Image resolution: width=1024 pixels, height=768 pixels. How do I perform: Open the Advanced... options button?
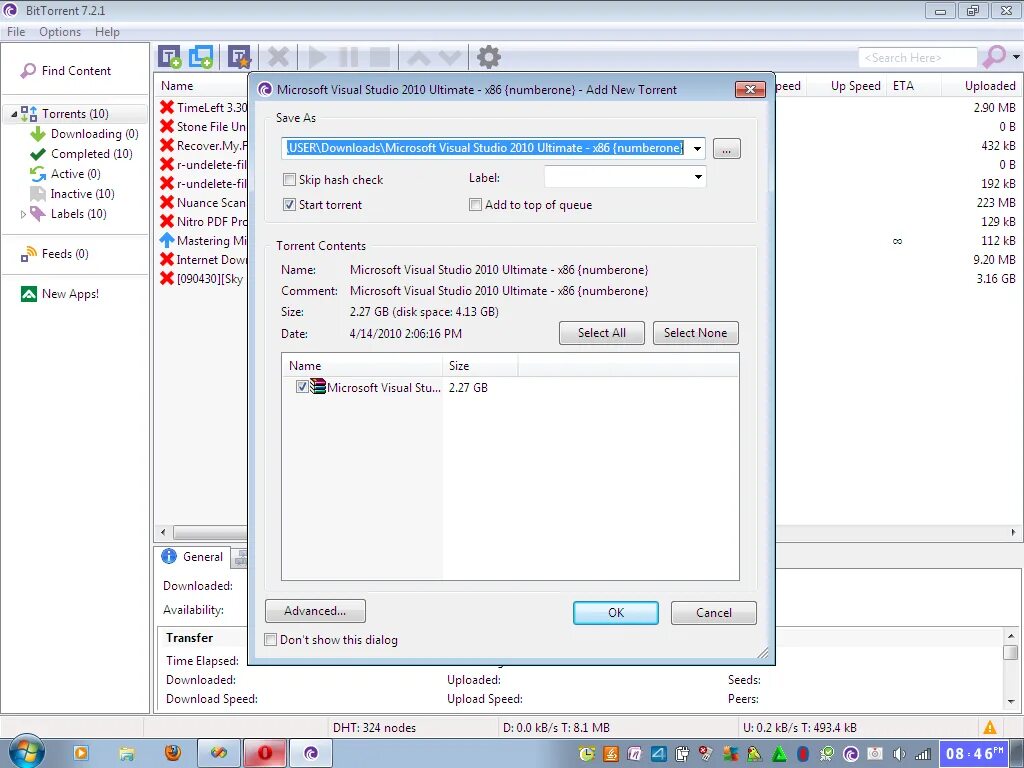click(315, 611)
